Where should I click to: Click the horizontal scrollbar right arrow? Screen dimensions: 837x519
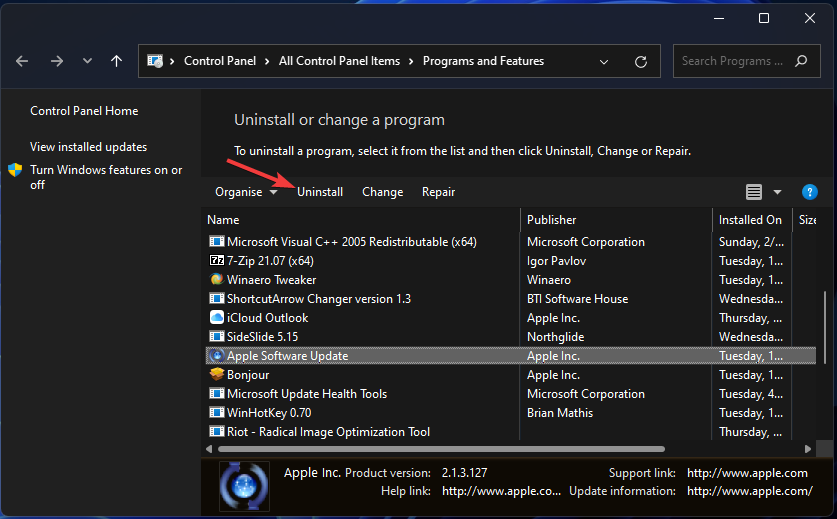pos(808,449)
